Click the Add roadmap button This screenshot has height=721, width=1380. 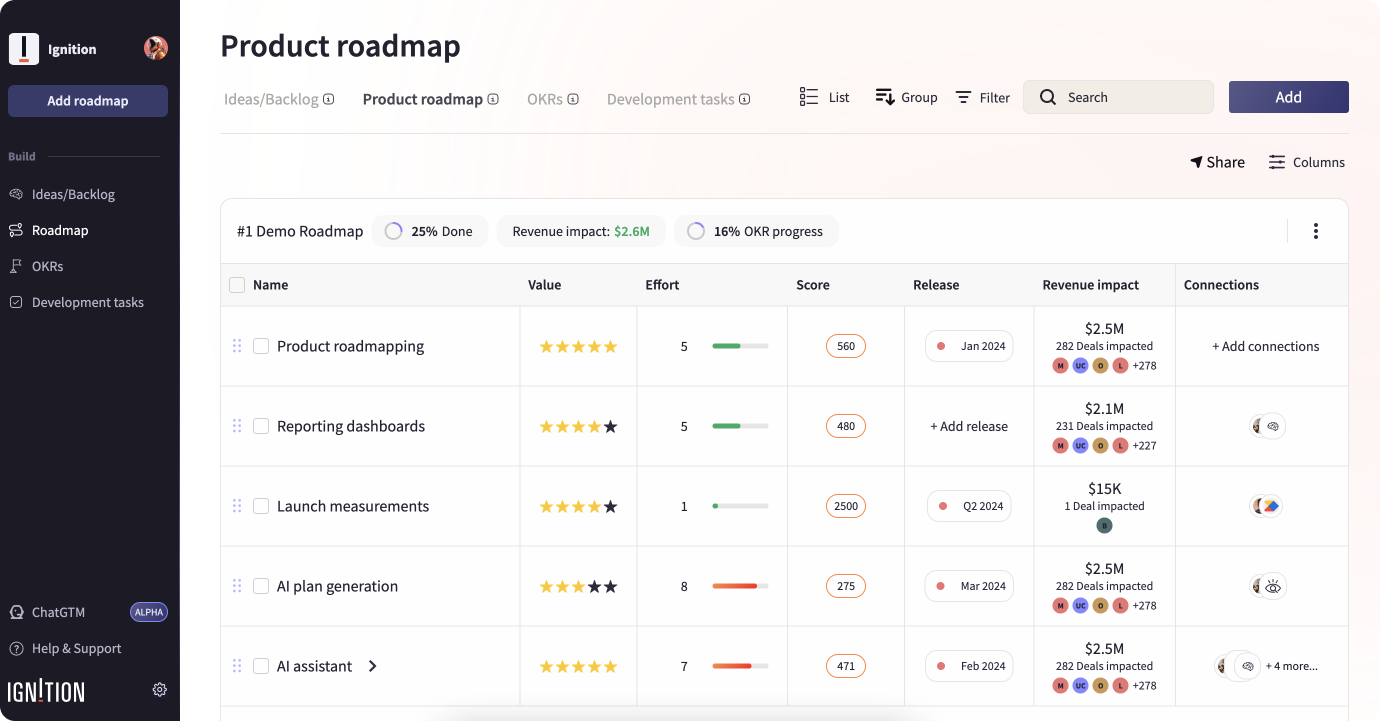tap(88, 101)
